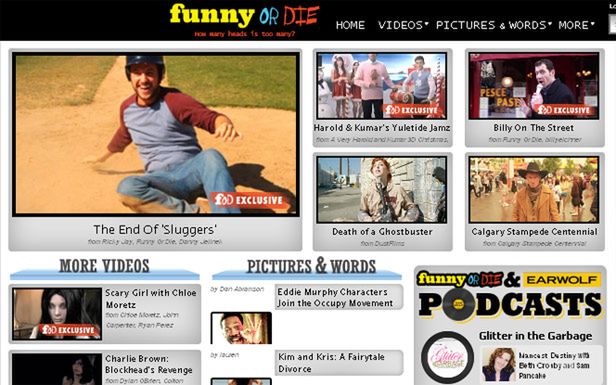The width and height of the screenshot is (616, 385).
Task: Expand the MORE dropdown menu
Action: click(576, 25)
